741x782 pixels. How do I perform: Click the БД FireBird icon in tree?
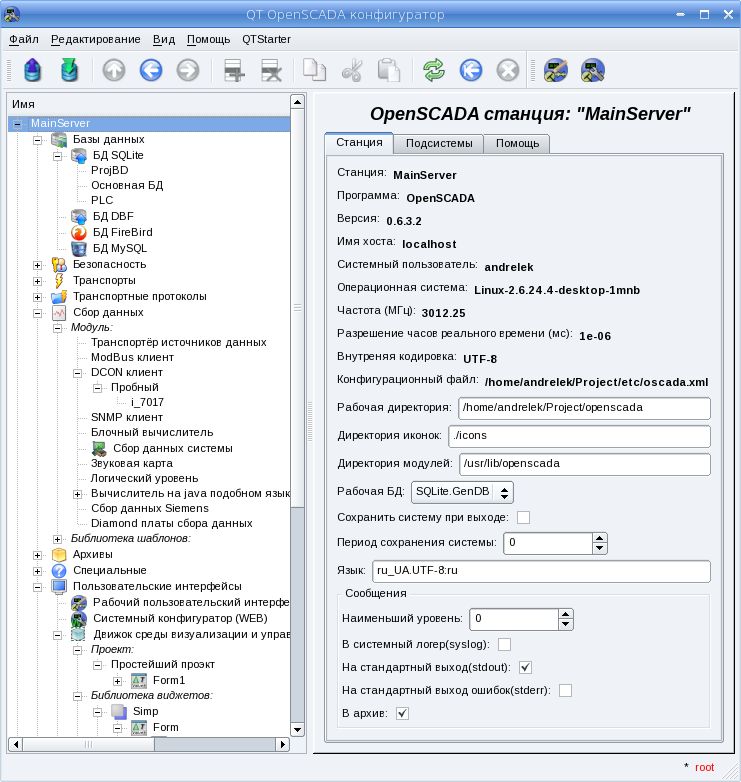tap(79, 232)
